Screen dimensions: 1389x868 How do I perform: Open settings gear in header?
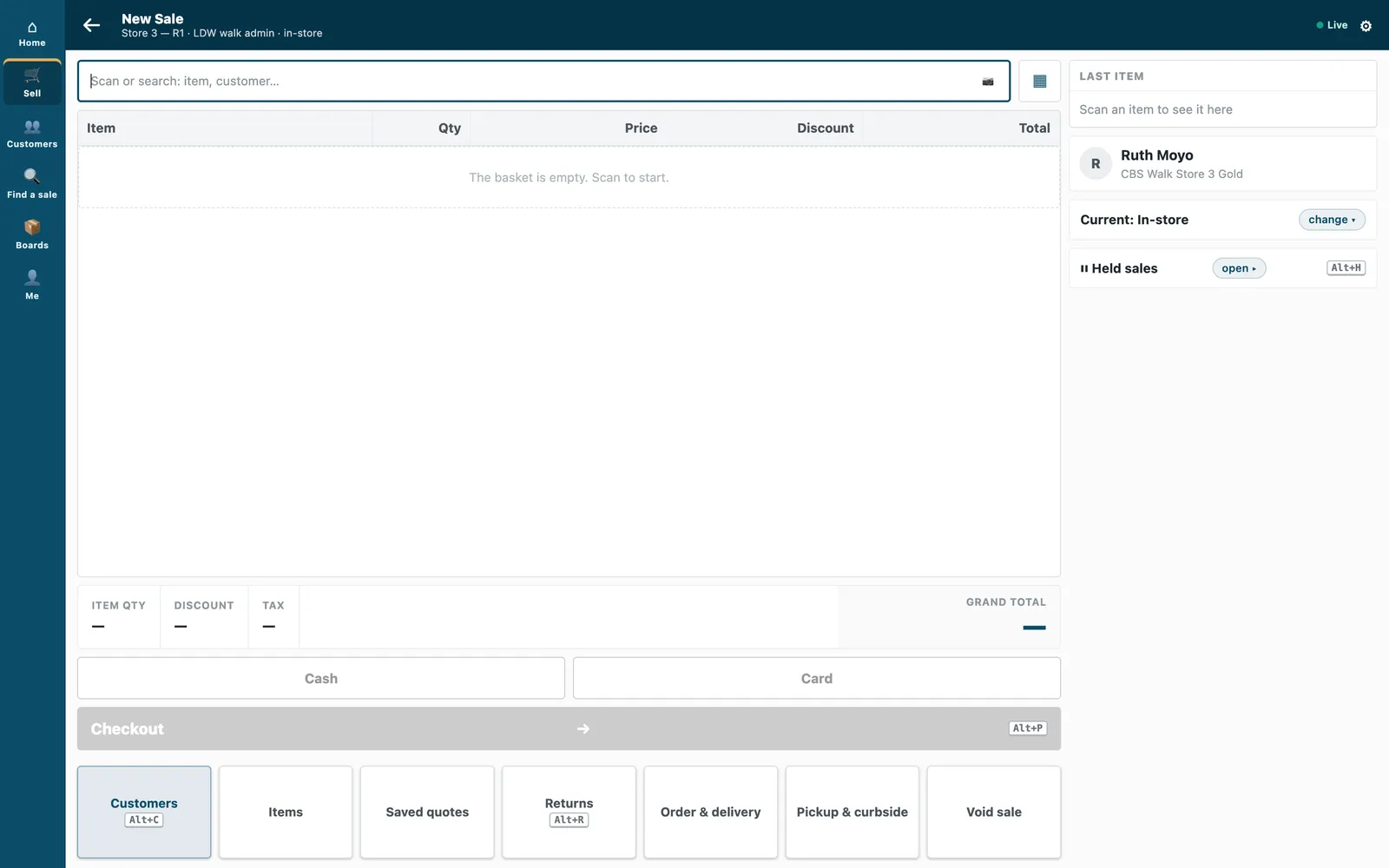point(1366,26)
